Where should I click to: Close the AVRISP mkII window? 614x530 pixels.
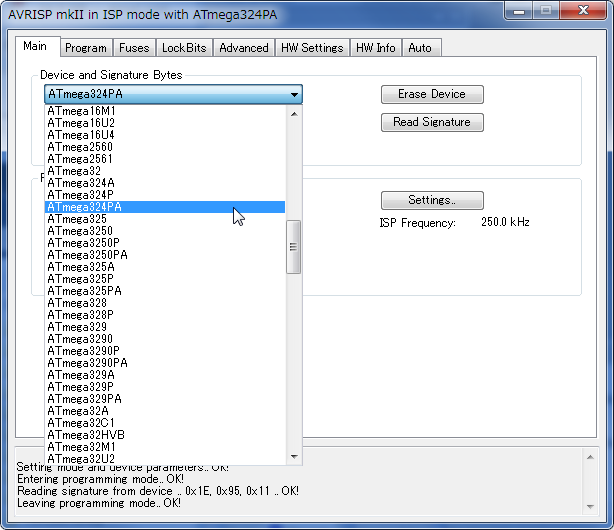pyautogui.click(x=583, y=11)
